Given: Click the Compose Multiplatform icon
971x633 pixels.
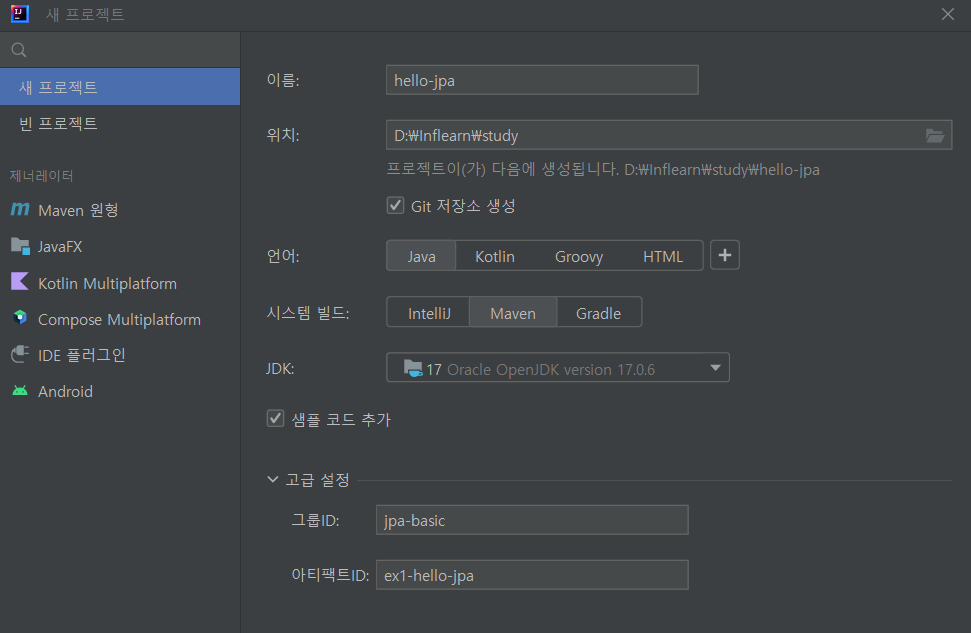Looking at the screenshot, I should pos(20,318).
